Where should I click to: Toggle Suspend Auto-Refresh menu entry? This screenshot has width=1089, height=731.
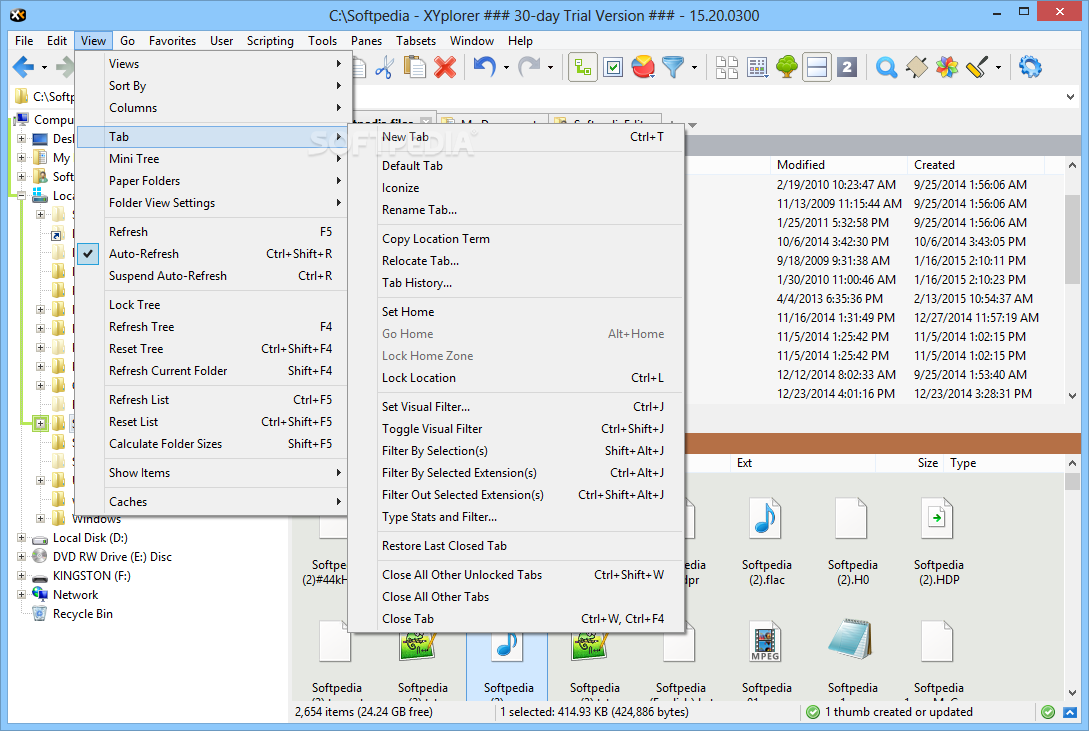[x=211, y=276]
